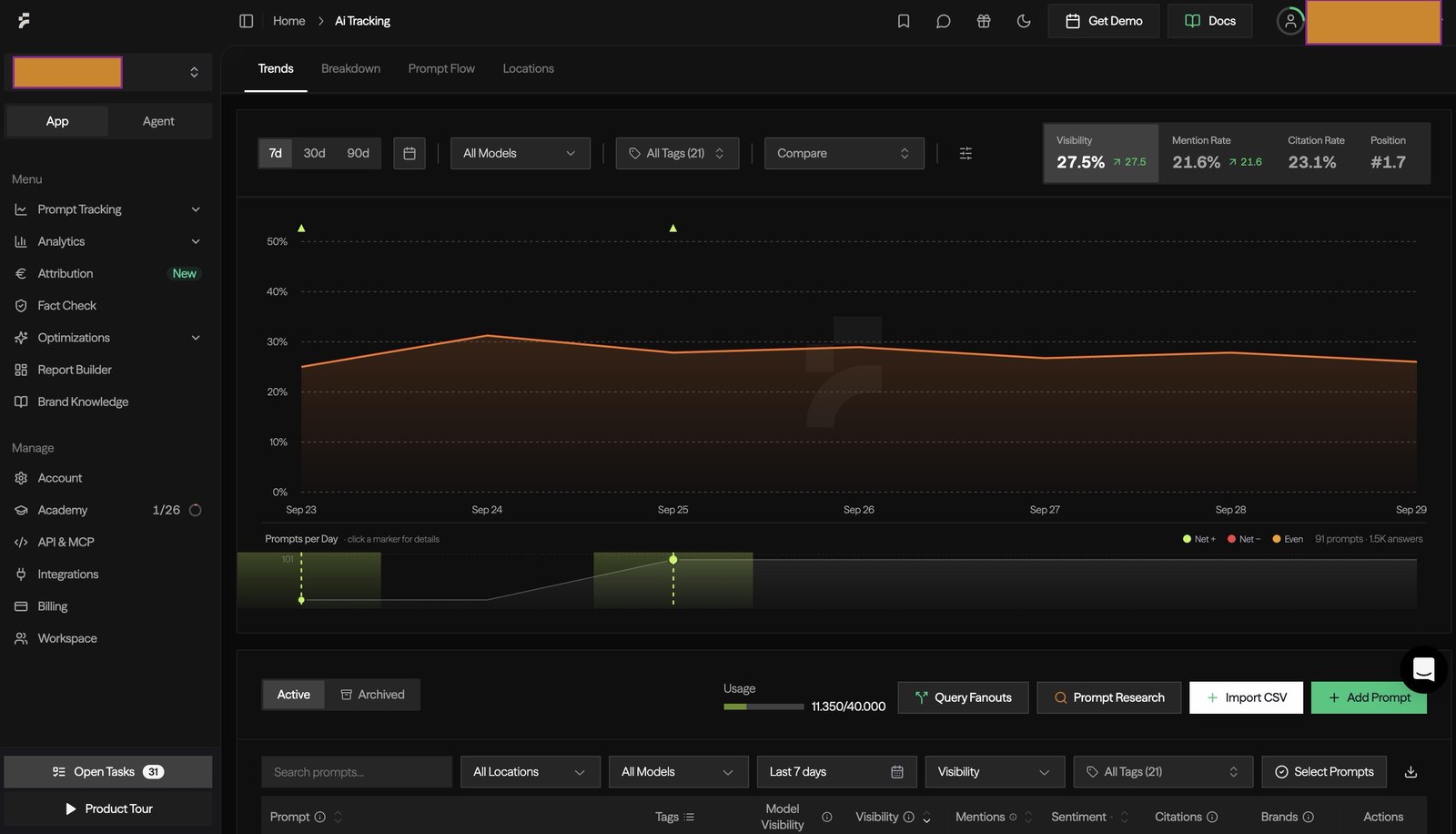1456x834 pixels.
Task: Click the bookmark icon in top bar
Action: (x=904, y=21)
